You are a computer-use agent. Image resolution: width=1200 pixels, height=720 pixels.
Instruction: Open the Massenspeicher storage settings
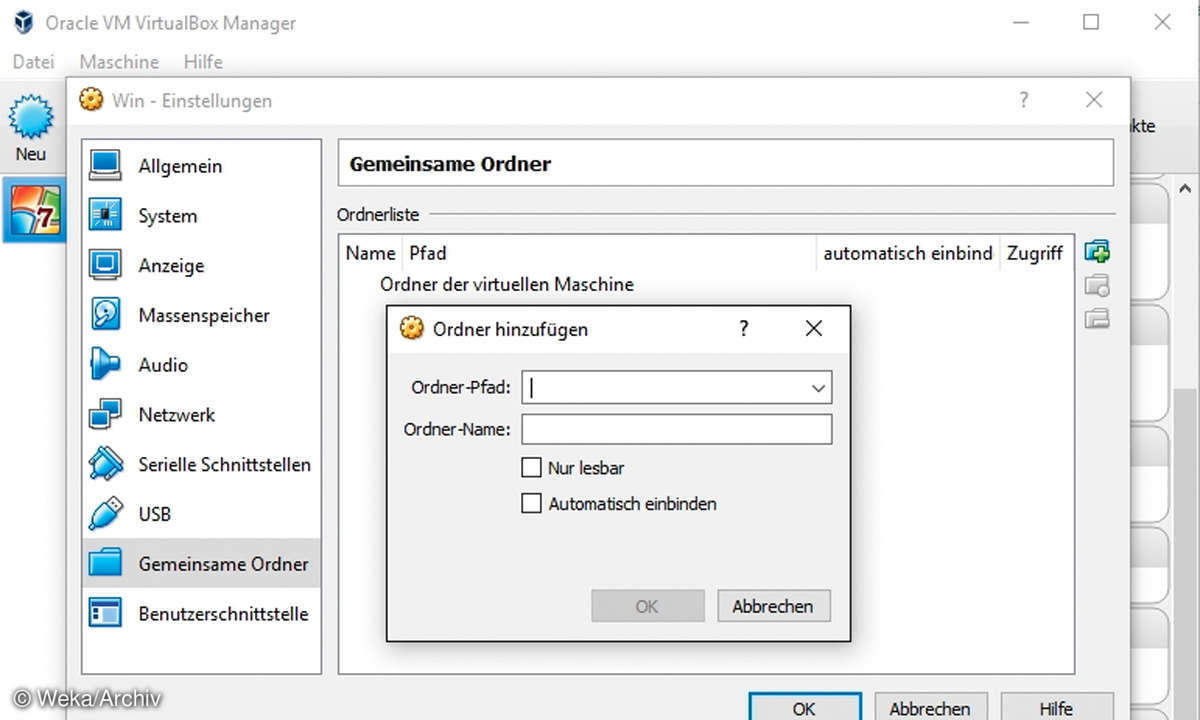pyautogui.click(x=201, y=316)
